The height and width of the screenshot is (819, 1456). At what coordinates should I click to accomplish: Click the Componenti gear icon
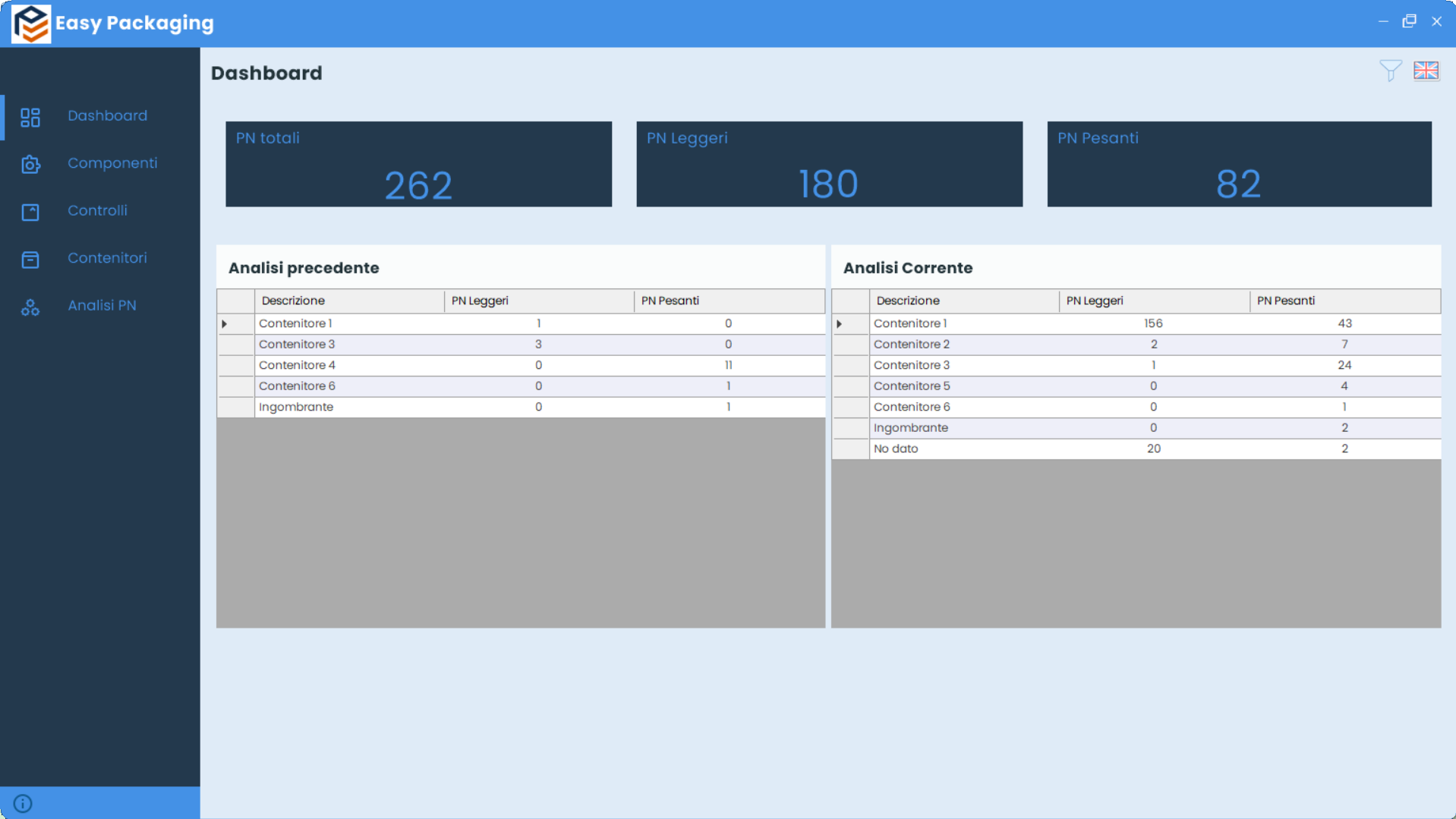coord(30,164)
